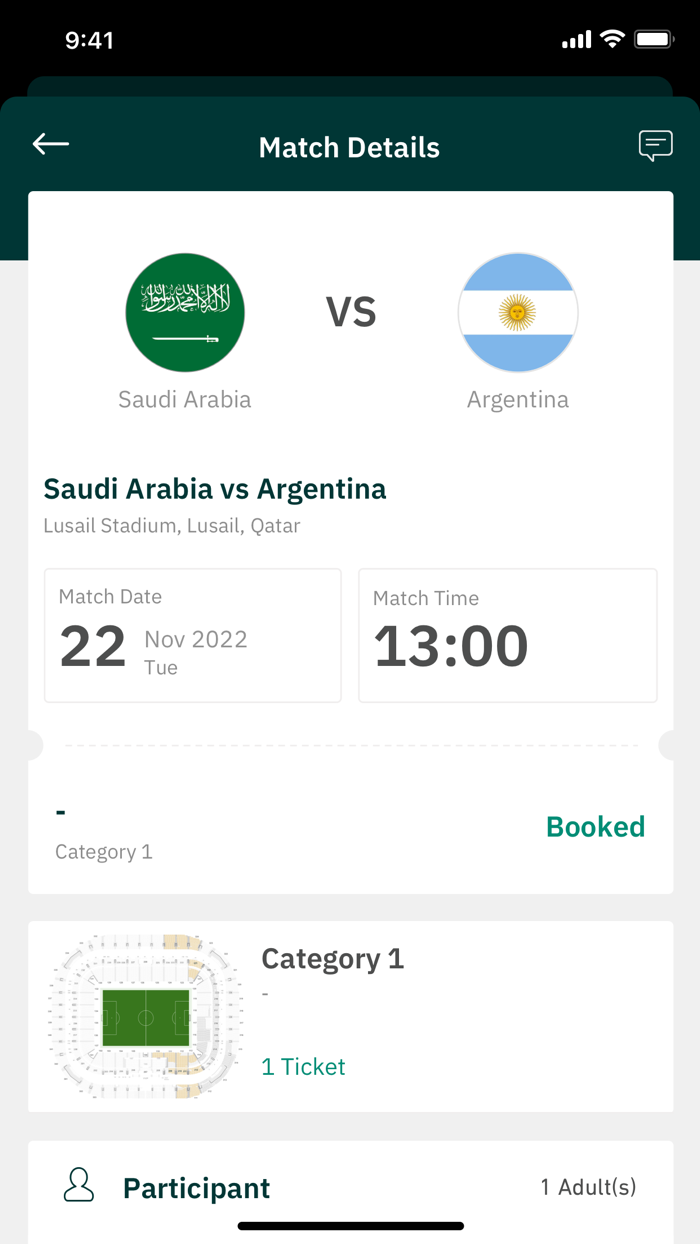Tap the Saudi Arabia flag icon
Screen dimensions: 700x1244
point(185,312)
